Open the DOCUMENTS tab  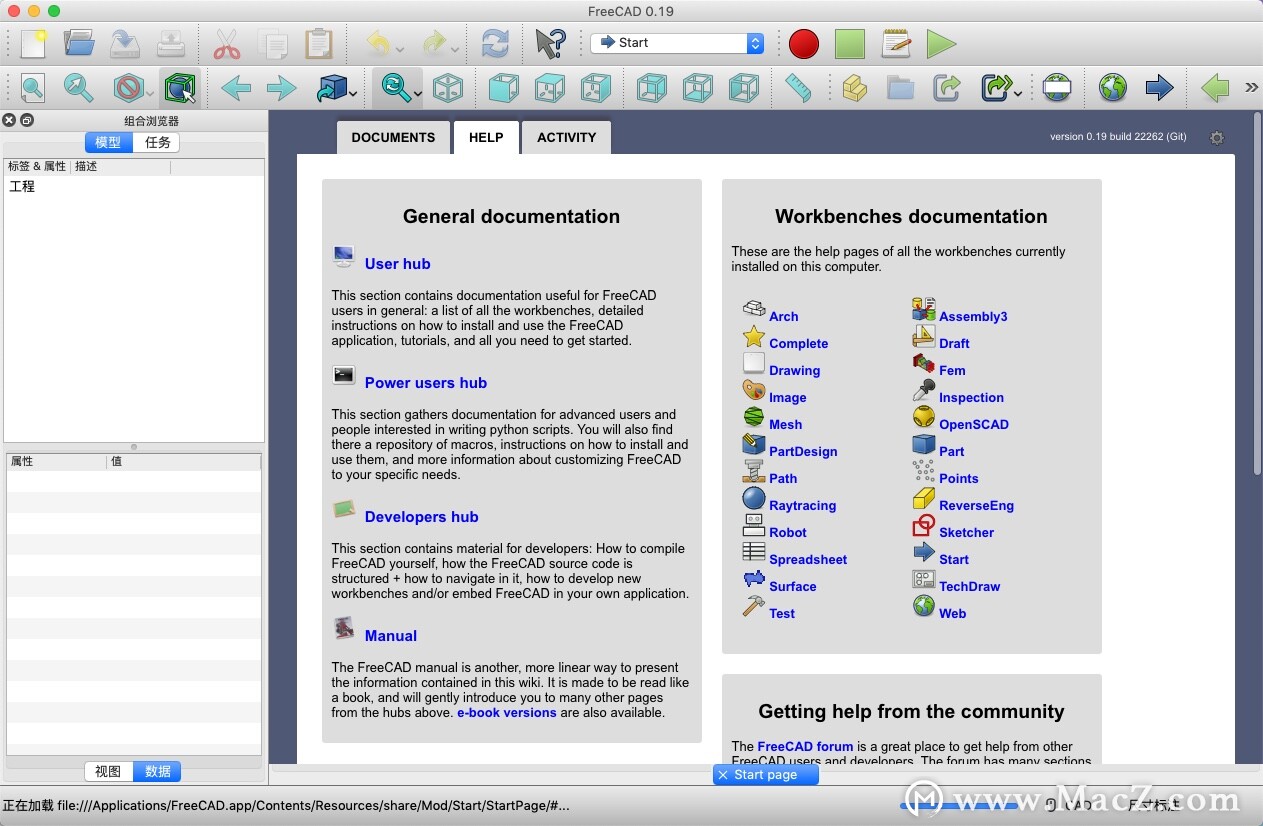click(x=393, y=137)
